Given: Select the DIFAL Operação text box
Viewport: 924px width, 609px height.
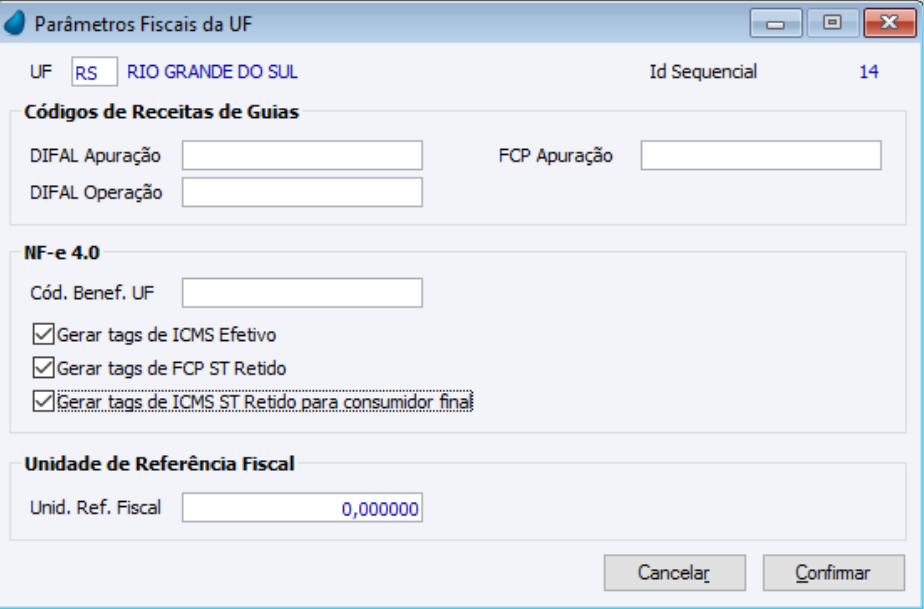Looking at the screenshot, I should [302, 192].
